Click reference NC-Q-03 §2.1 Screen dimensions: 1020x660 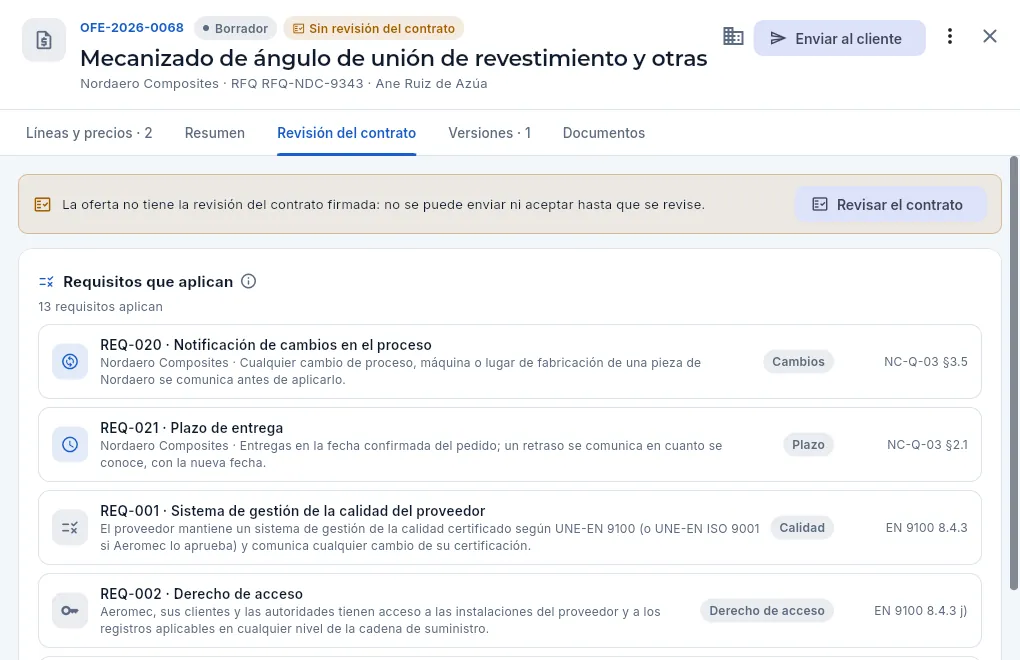tap(927, 445)
